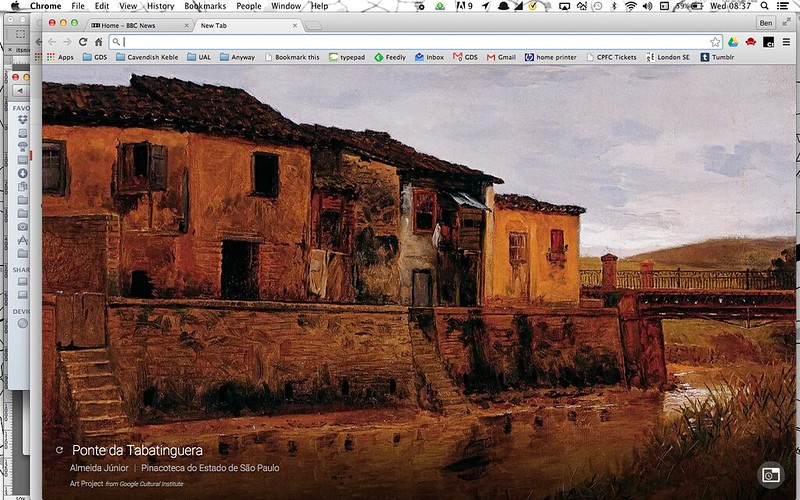
Task: Open the Bookmarks menu in menu bar
Action: (205, 6)
